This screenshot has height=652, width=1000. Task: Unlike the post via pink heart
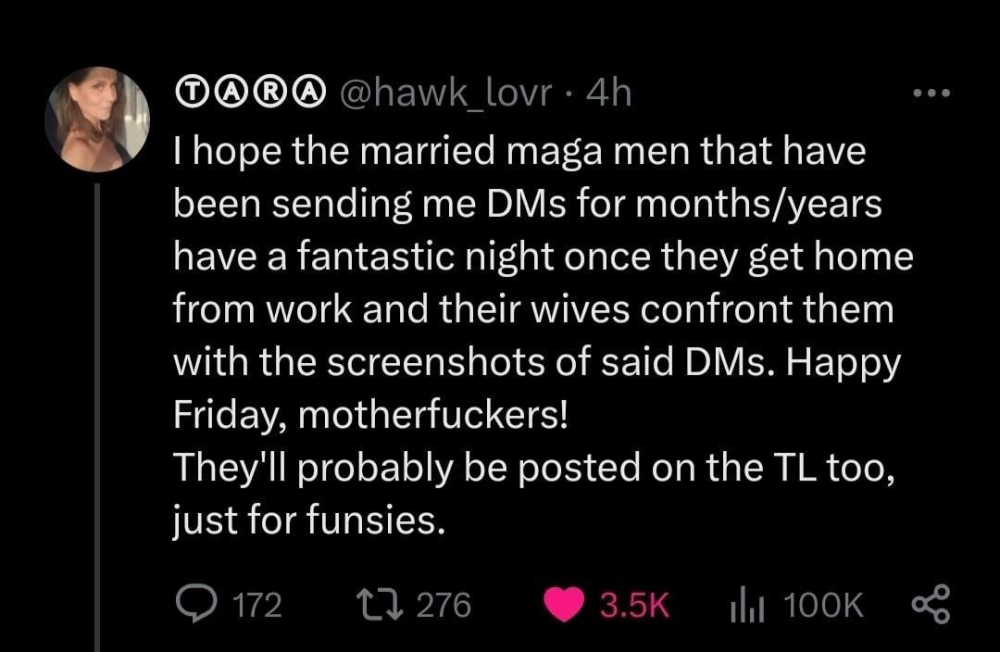pyautogui.click(x=565, y=603)
